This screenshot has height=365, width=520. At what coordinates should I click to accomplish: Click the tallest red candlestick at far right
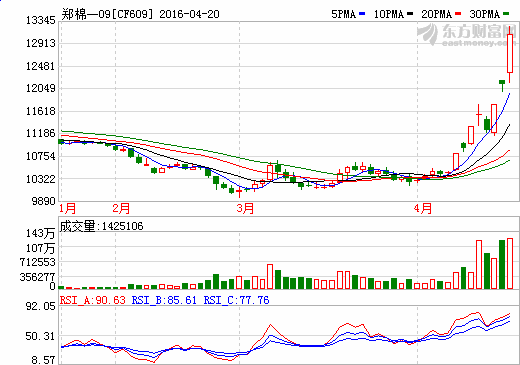pos(510,54)
